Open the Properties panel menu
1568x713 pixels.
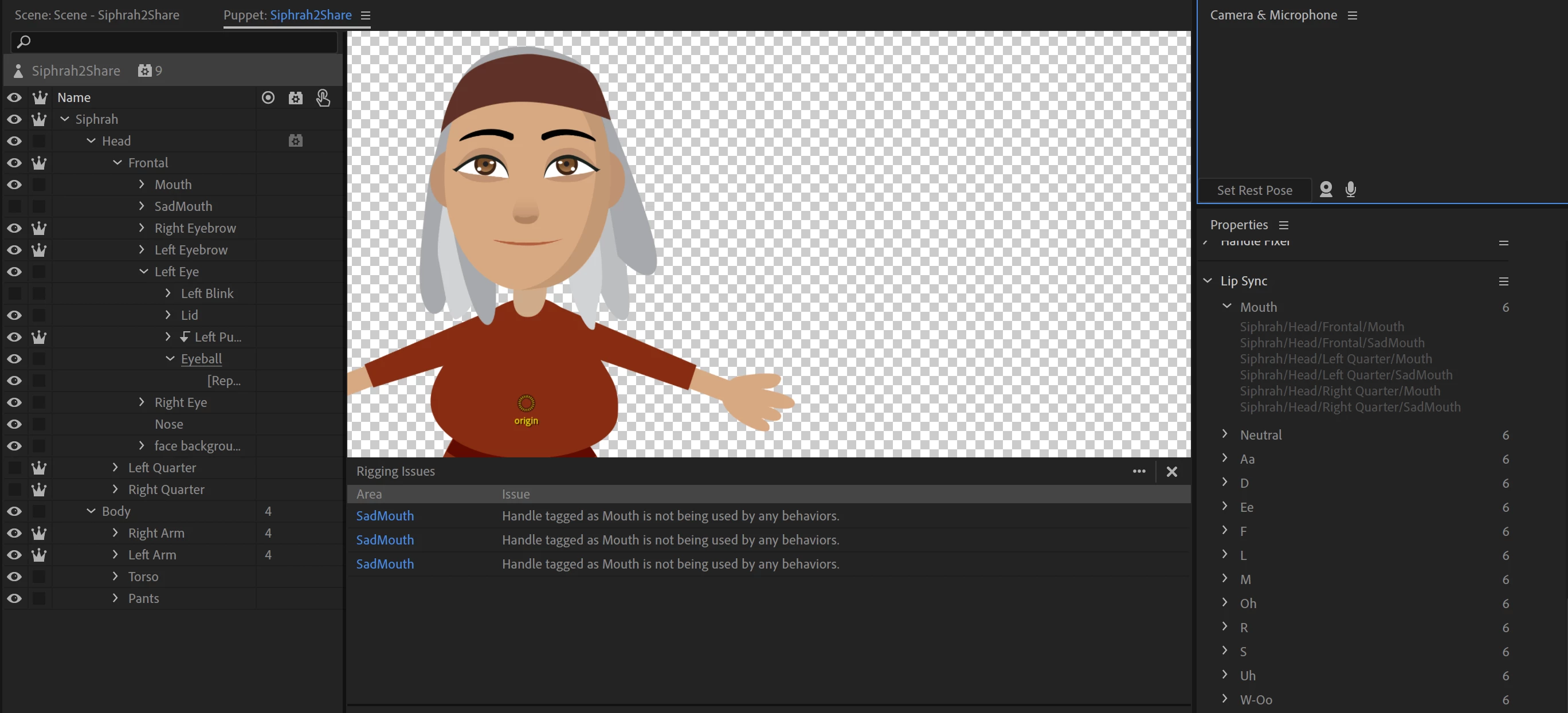pyautogui.click(x=1283, y=225)
